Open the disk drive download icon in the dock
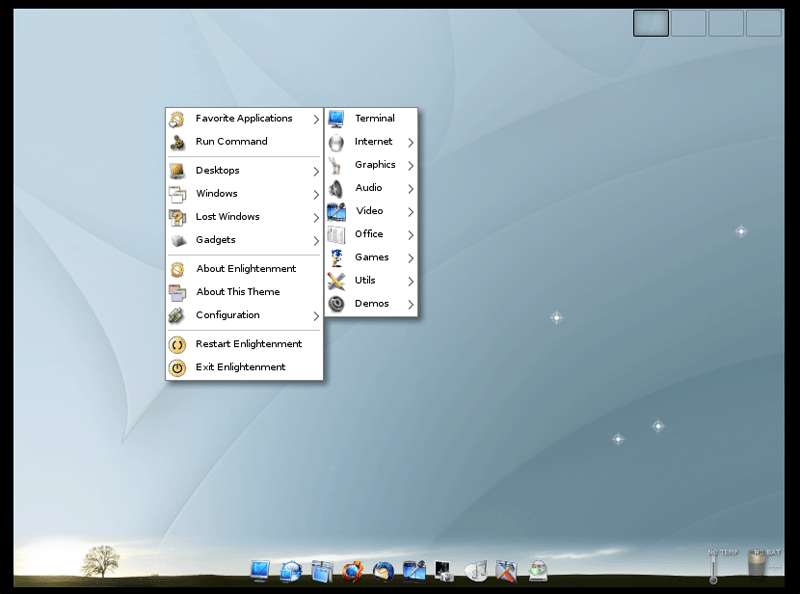Screen dimensions: 800x594 pyautogui.click(x=538, y=571)
